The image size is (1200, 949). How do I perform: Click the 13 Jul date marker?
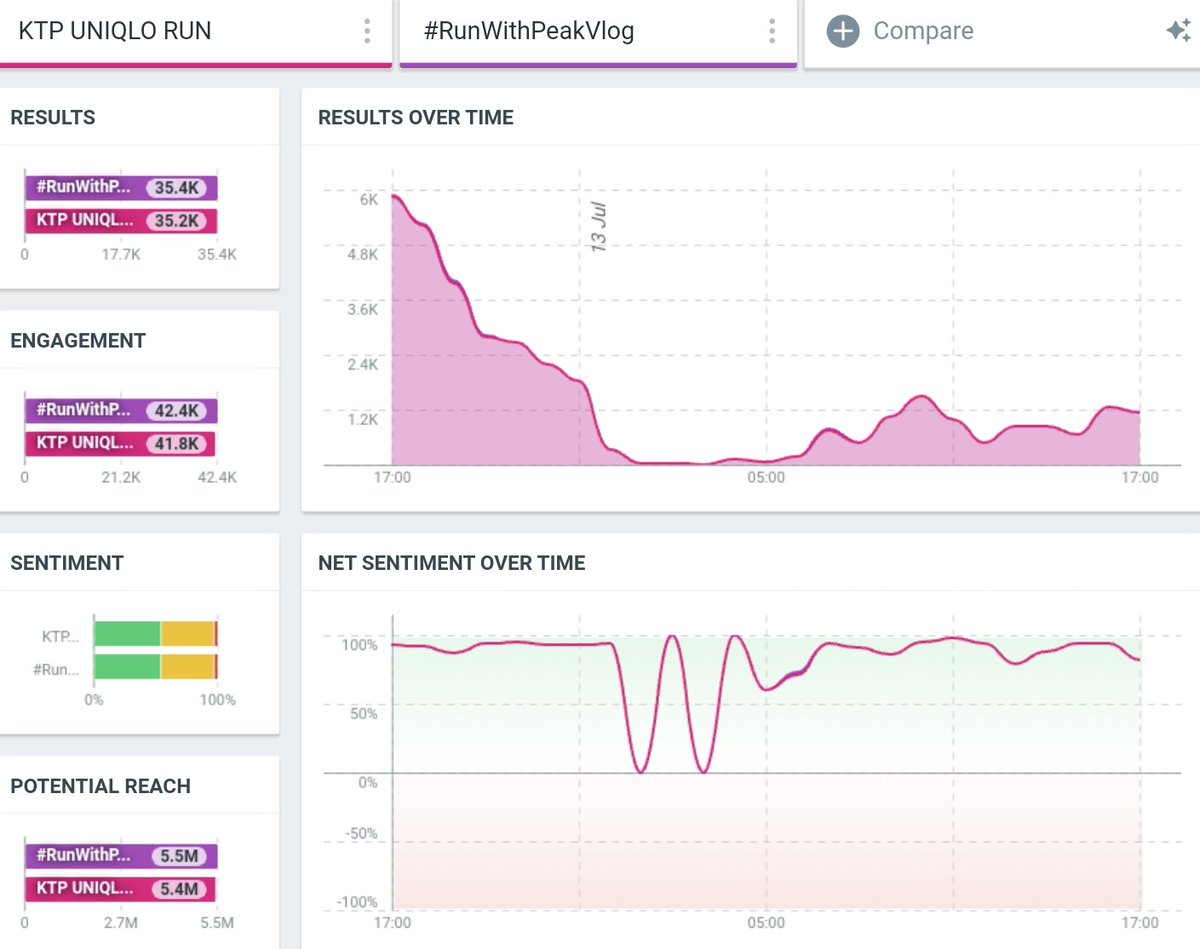tap(599, 226)
